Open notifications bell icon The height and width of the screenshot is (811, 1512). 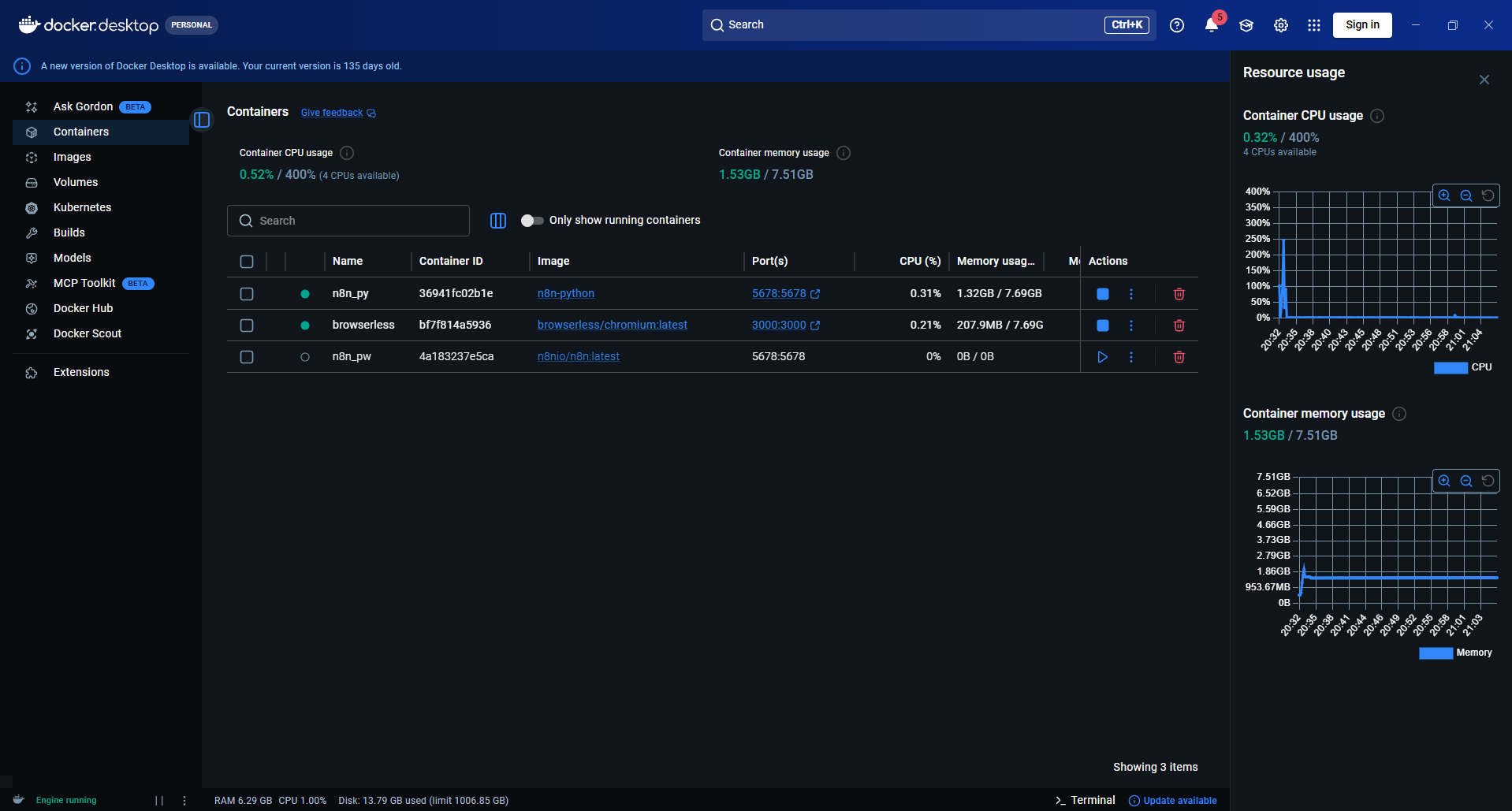click(x=1212, y=25)
